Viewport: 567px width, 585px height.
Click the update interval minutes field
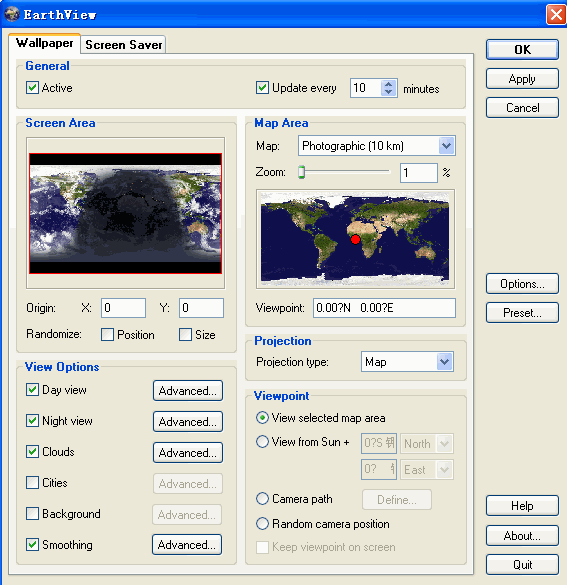coord(366,88)
